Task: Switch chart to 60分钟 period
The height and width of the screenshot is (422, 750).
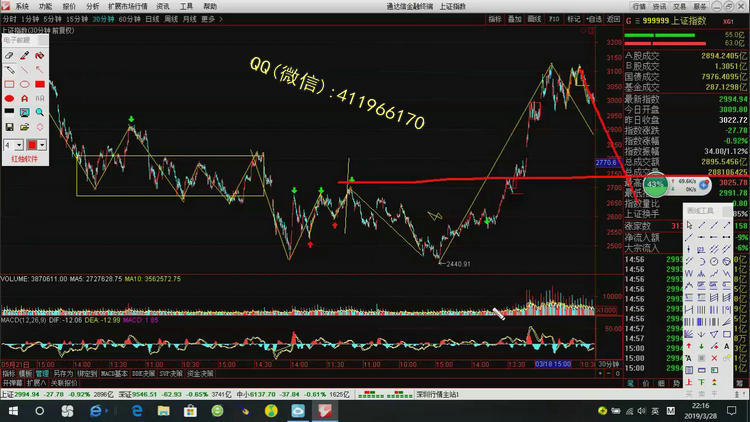Action: tap(129, 19)
